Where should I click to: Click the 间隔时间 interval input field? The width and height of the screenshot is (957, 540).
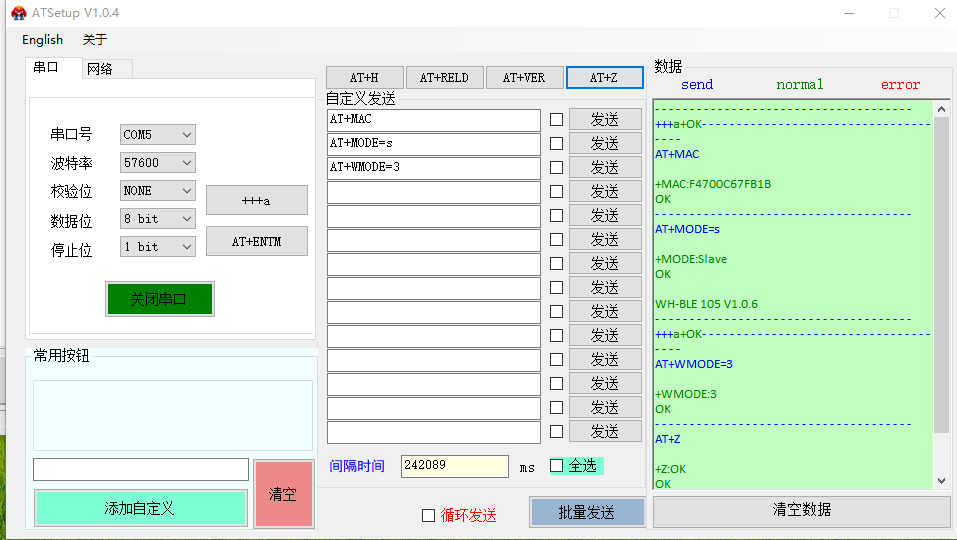pyautogui.click(x=454, y=466)
